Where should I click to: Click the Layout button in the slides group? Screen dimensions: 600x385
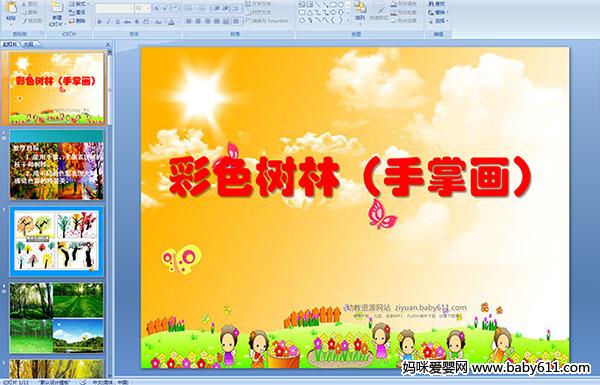point(78,4)
